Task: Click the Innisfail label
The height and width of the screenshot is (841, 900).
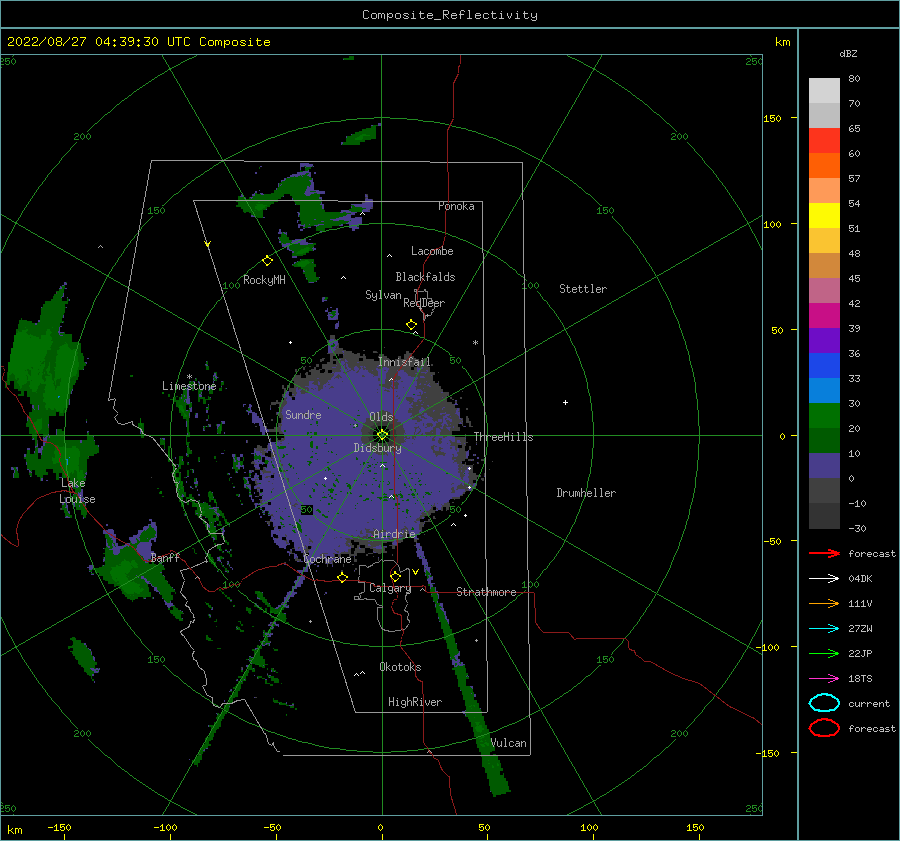Action: [x=404, y=362]
